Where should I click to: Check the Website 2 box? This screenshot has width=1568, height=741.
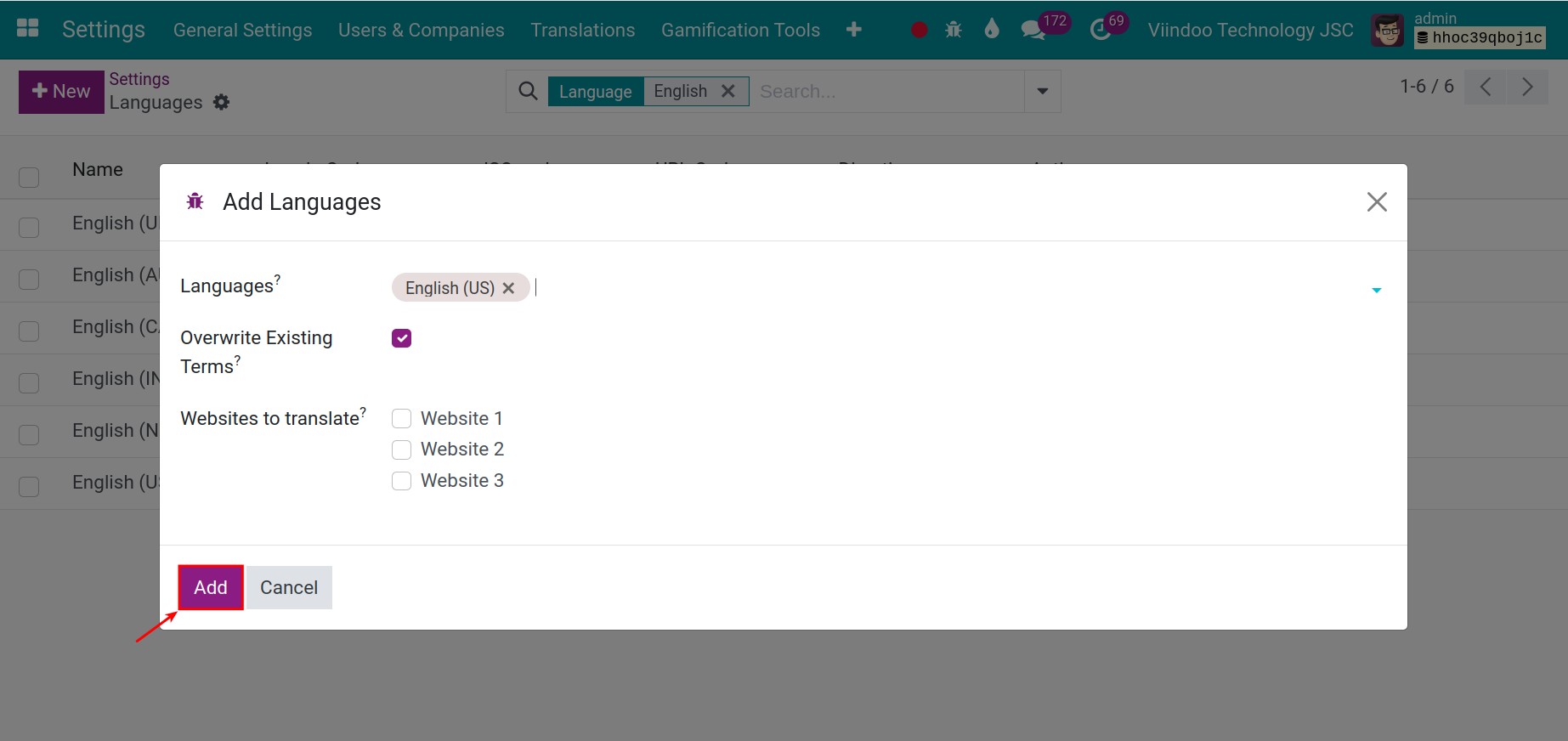pyautogui.click(x=402, y=449)
